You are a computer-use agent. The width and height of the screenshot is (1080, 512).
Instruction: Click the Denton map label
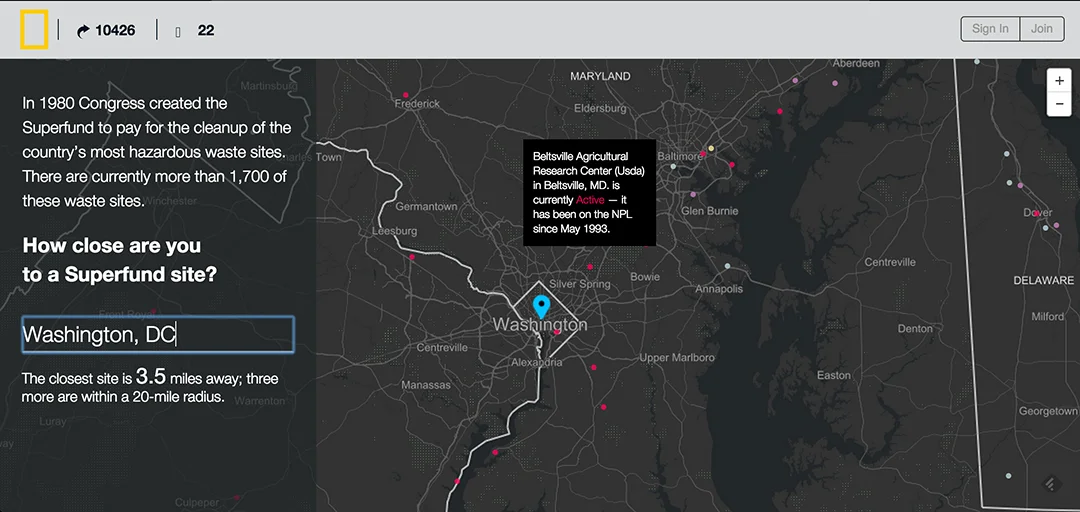click(x=915, y=329)
